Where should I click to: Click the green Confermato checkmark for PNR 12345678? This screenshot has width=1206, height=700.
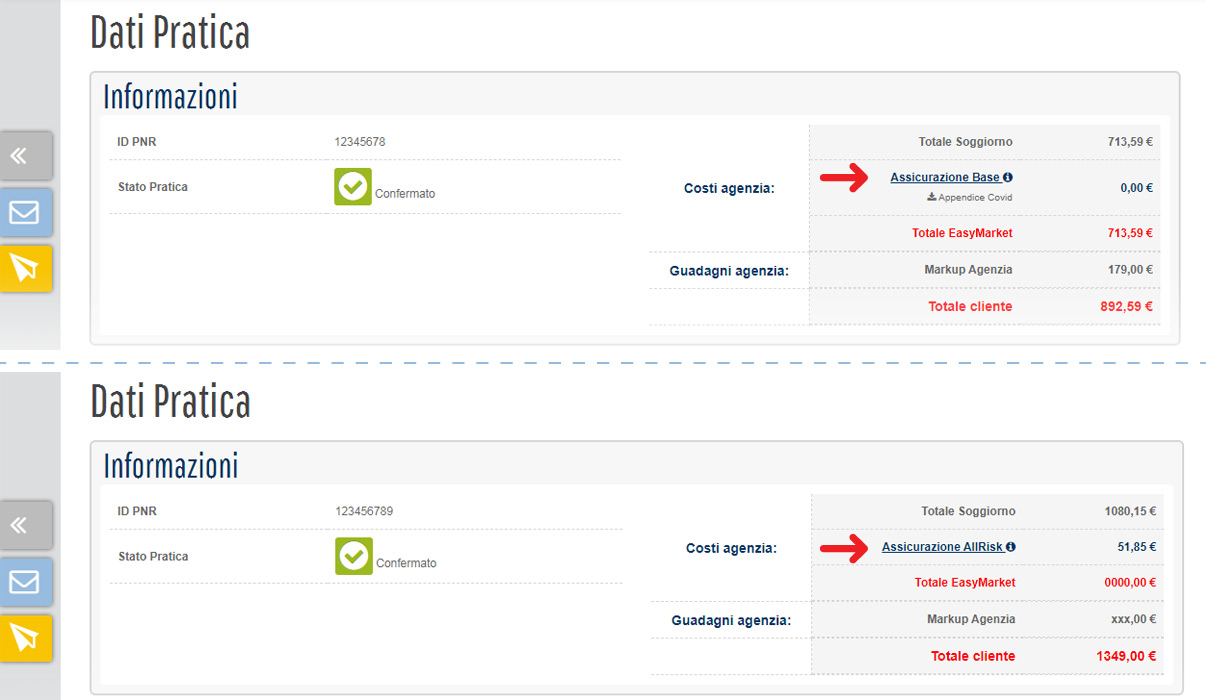point(353,187)
